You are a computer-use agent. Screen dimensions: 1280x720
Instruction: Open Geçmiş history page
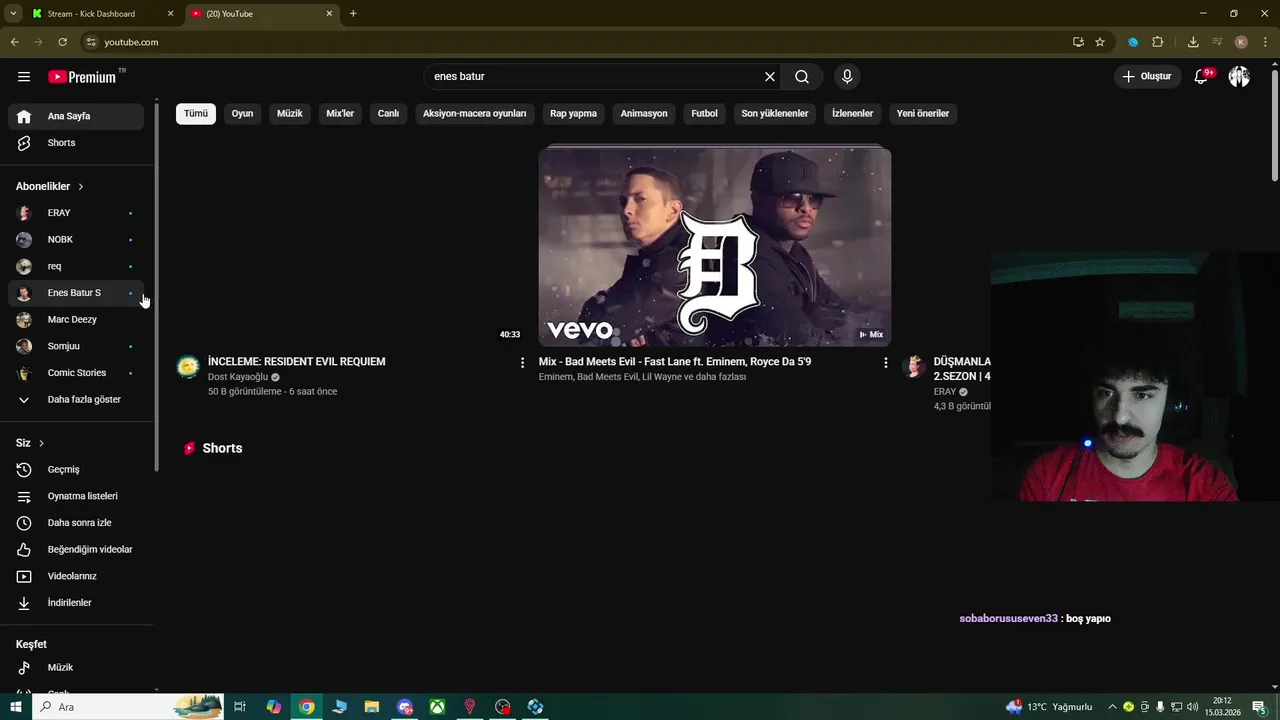coord(76,470)
